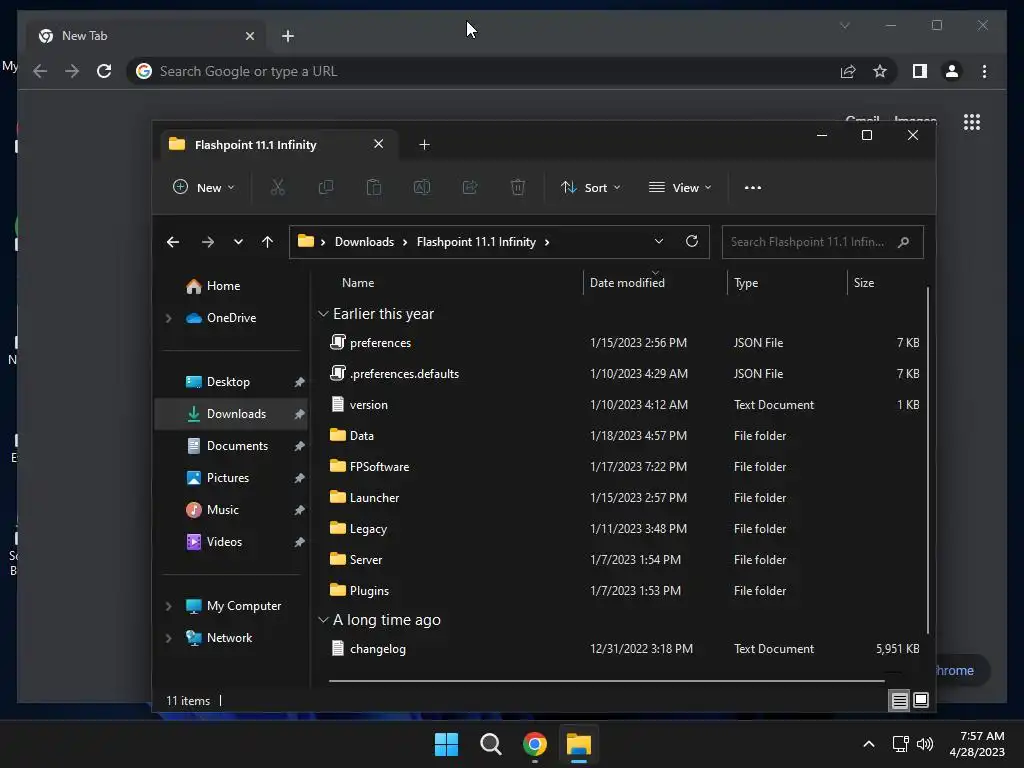Click the chevron after Flashpoint 11.1 Infinity breadcrumb

point(547,242)
